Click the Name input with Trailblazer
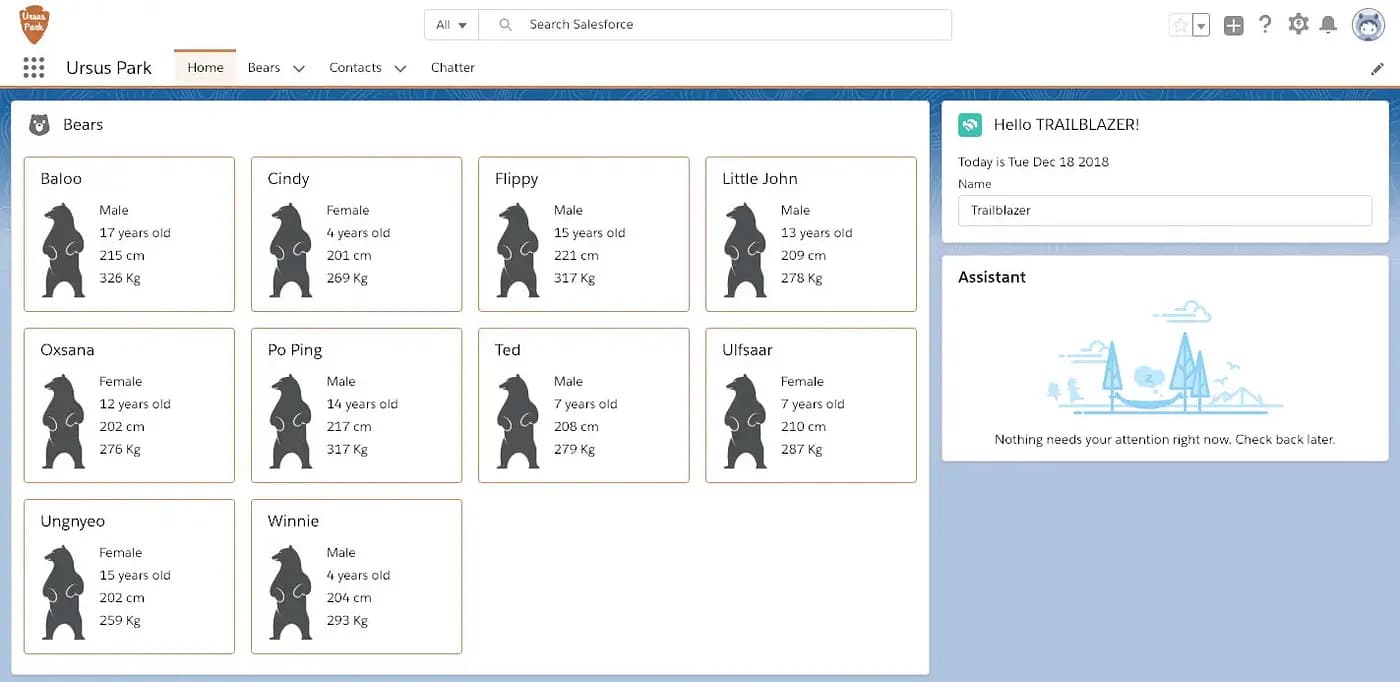 1164,211
